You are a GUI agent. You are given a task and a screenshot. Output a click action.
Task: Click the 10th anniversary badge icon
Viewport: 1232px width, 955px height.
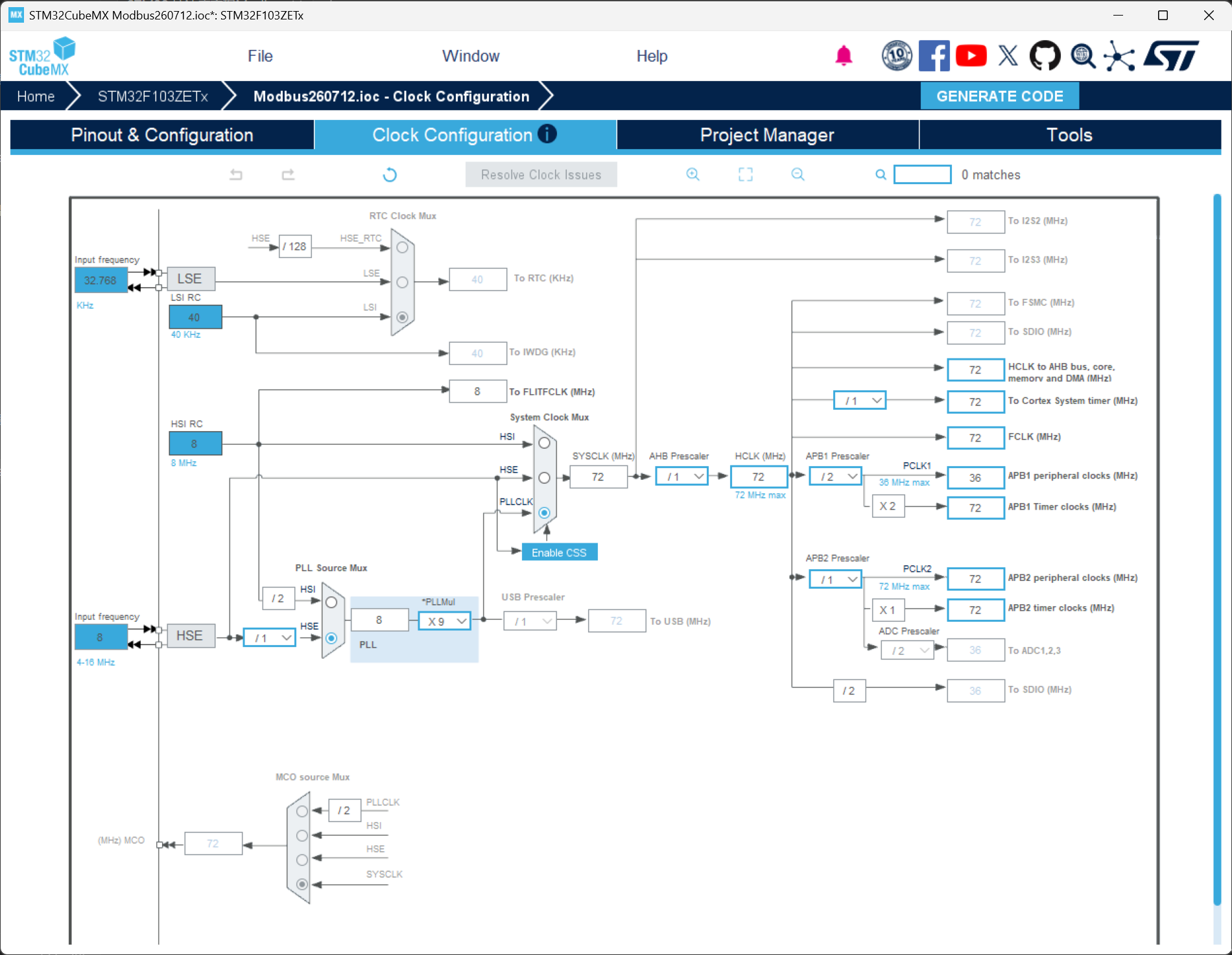coord(897,56)
